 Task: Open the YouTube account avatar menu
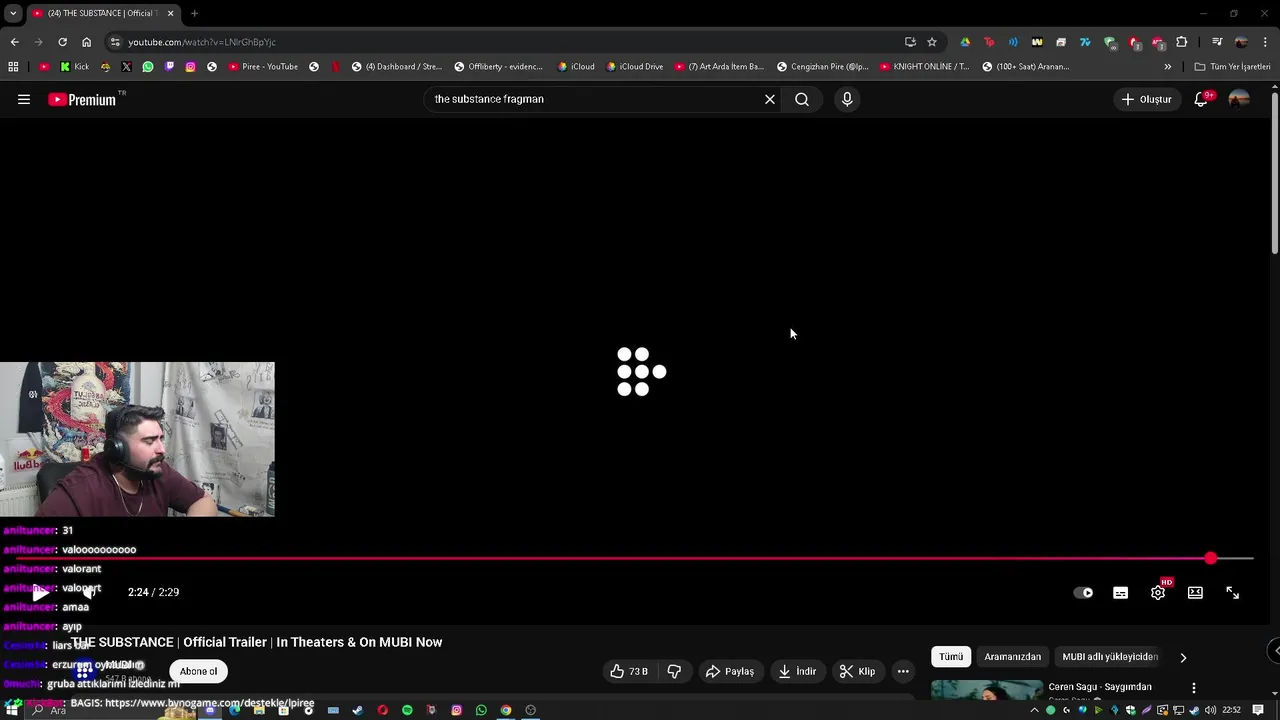click(x=1239, y=99)
